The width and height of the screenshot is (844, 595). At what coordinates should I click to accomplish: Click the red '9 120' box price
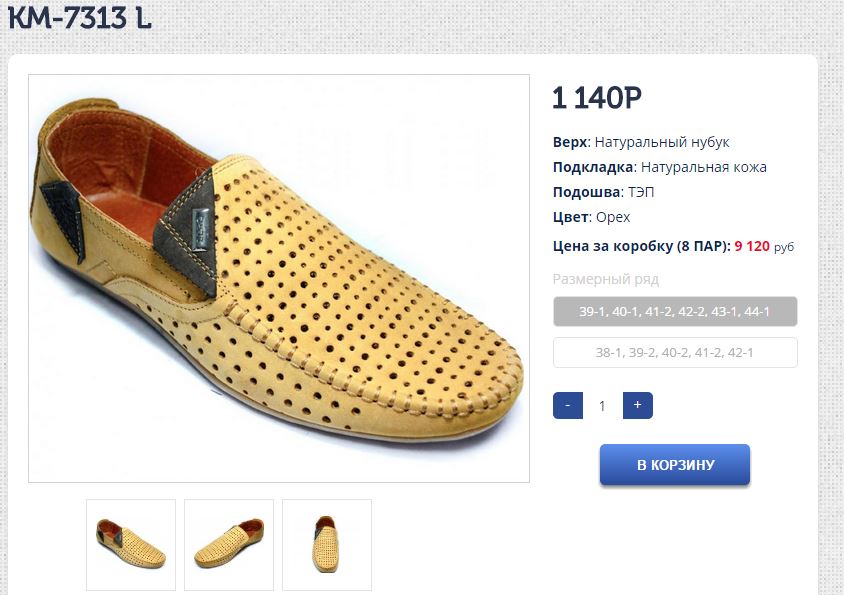[752, 246]
